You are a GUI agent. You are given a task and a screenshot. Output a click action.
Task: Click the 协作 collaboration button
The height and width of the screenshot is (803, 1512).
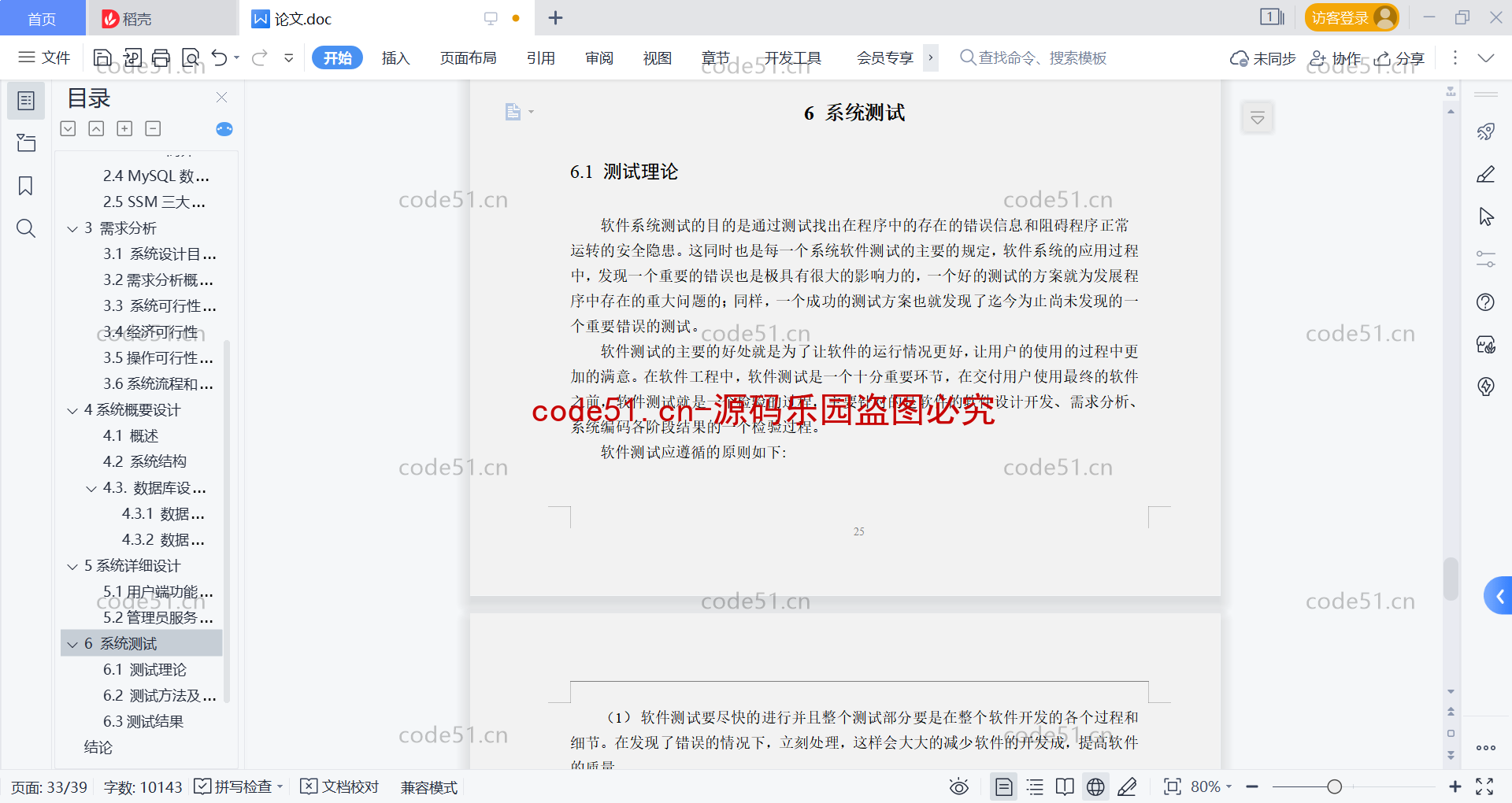click(1335, 58)
